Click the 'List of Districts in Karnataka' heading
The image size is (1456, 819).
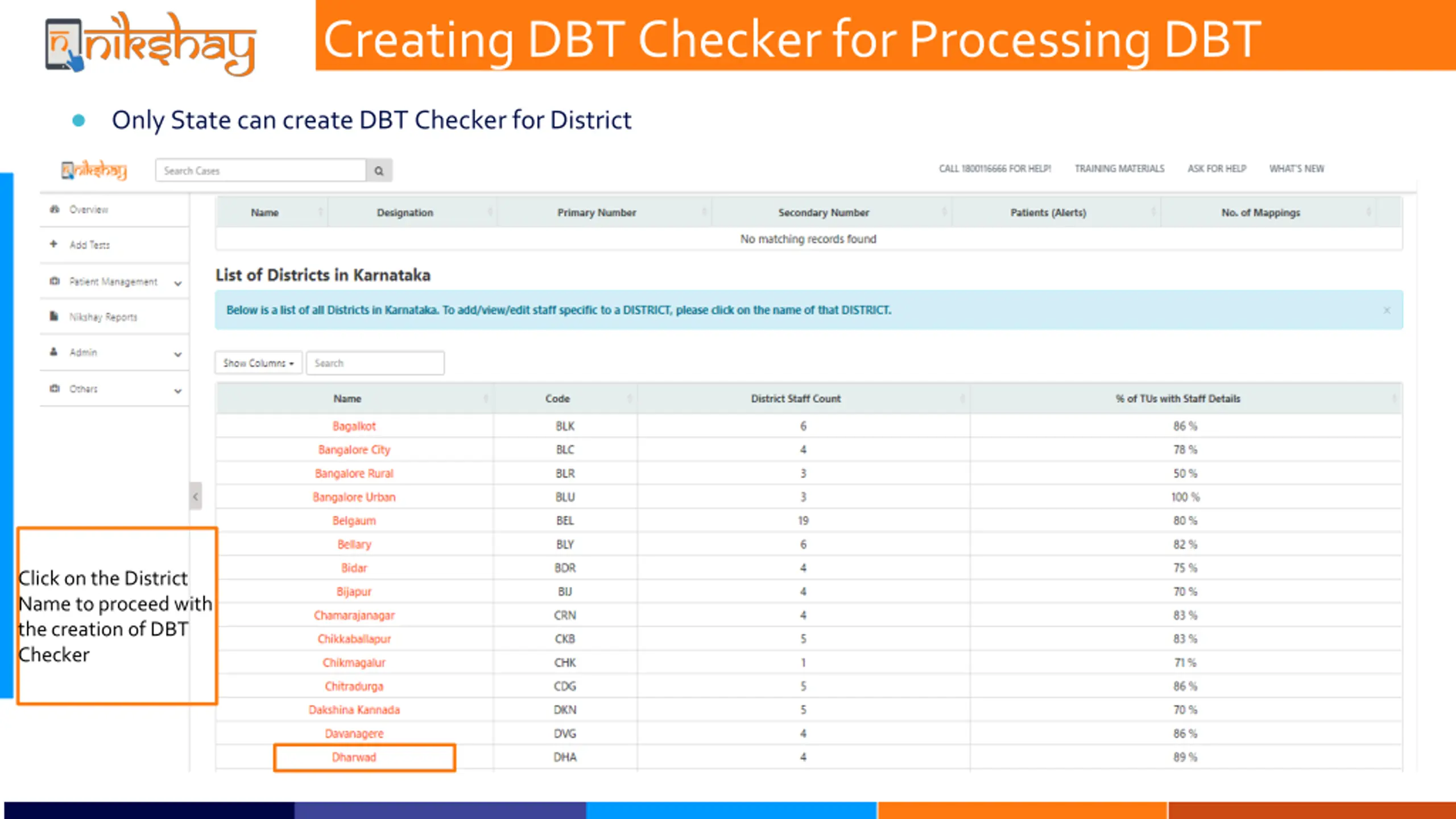[x=323, y=275]
